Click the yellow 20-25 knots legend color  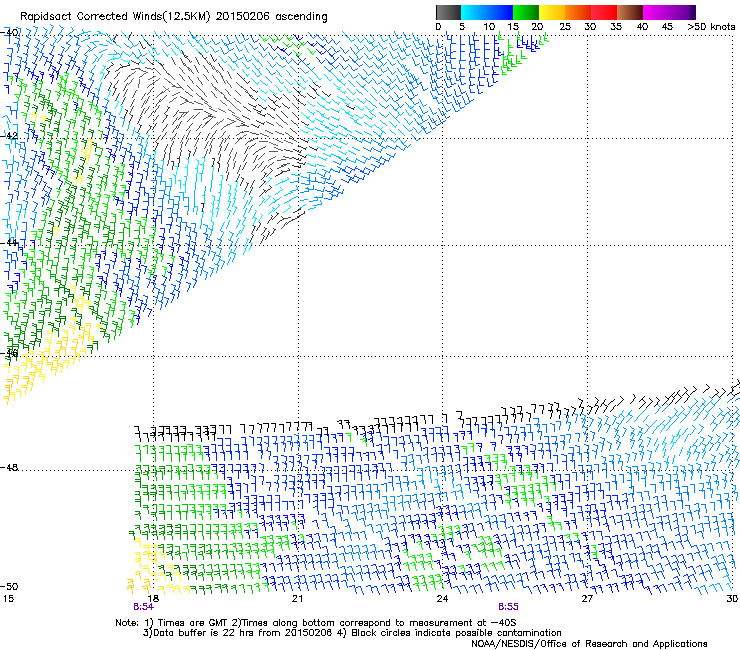552,12
